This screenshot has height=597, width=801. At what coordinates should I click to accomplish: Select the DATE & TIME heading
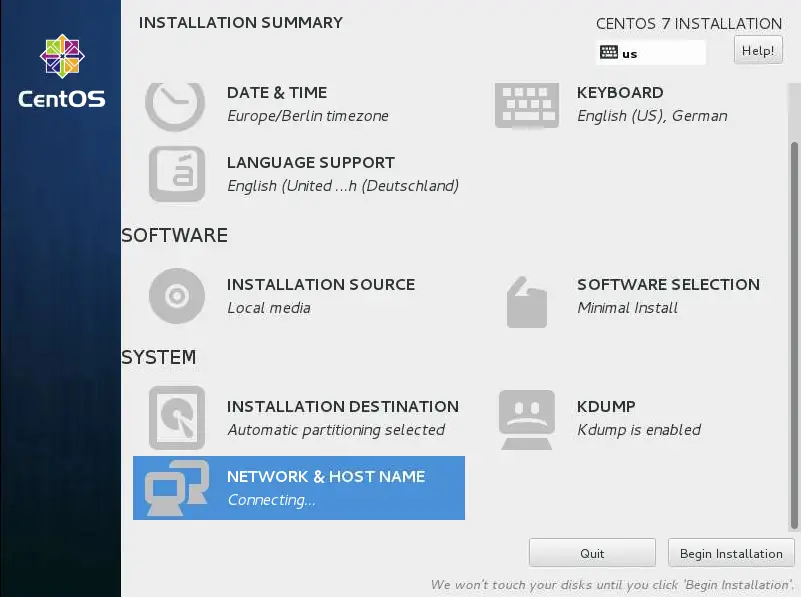(277, 92)
